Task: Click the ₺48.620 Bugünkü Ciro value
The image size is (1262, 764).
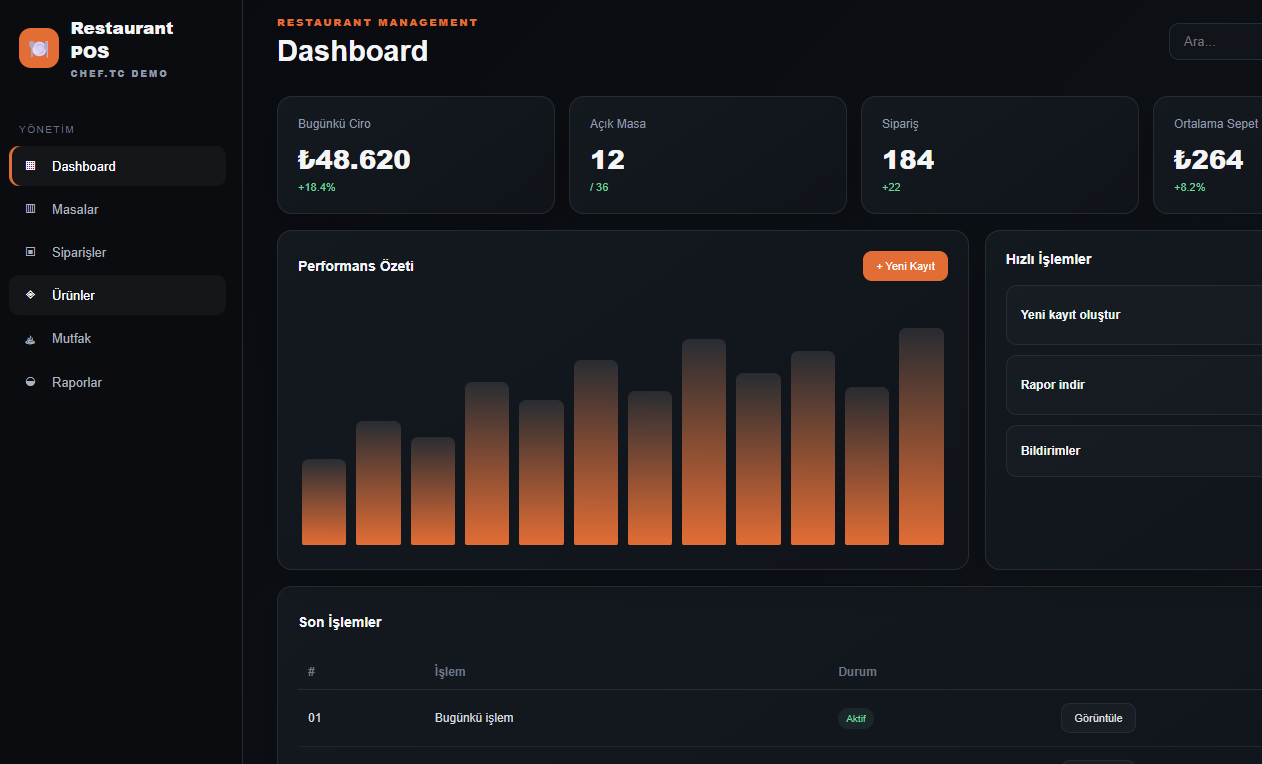Action: [x=354, y=160]
